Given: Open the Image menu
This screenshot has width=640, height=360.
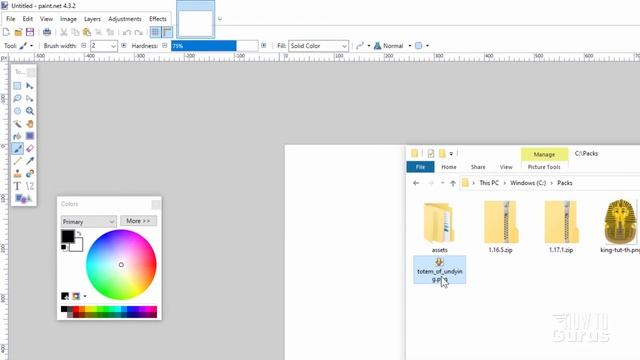Looking at the screenshot, I should click(68, 19).
